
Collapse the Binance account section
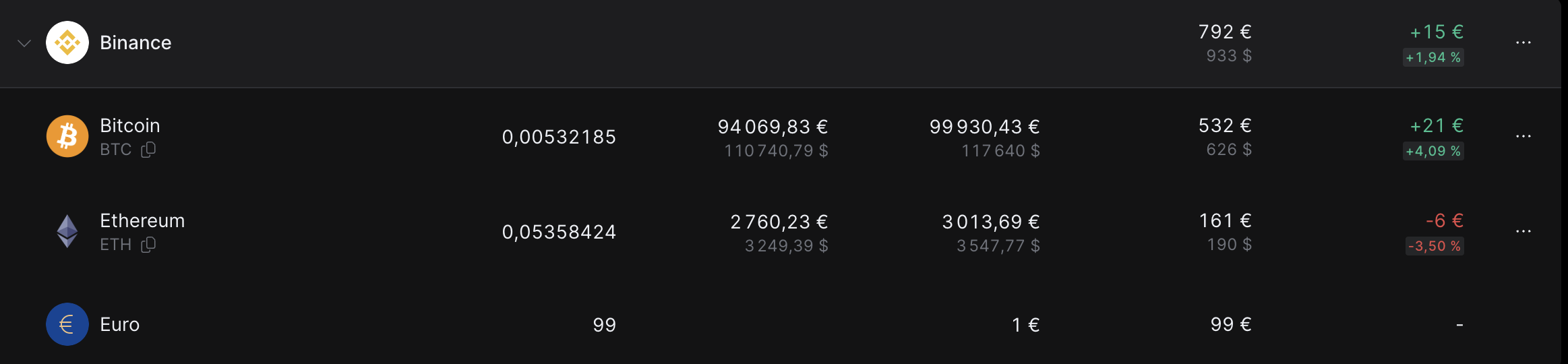(x=24, y=43)
